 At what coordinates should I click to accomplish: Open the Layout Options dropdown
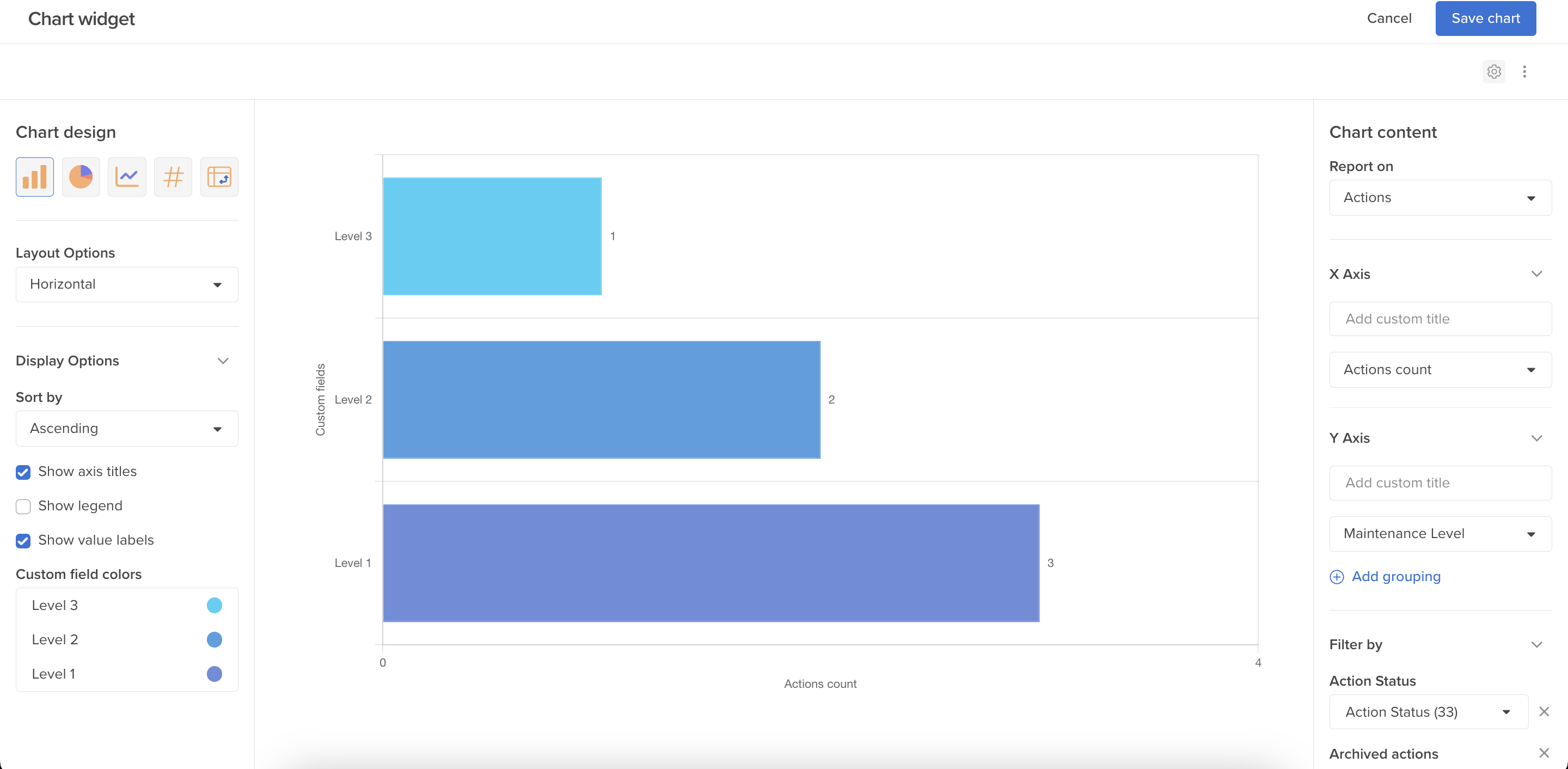click(x=127, y=284)
